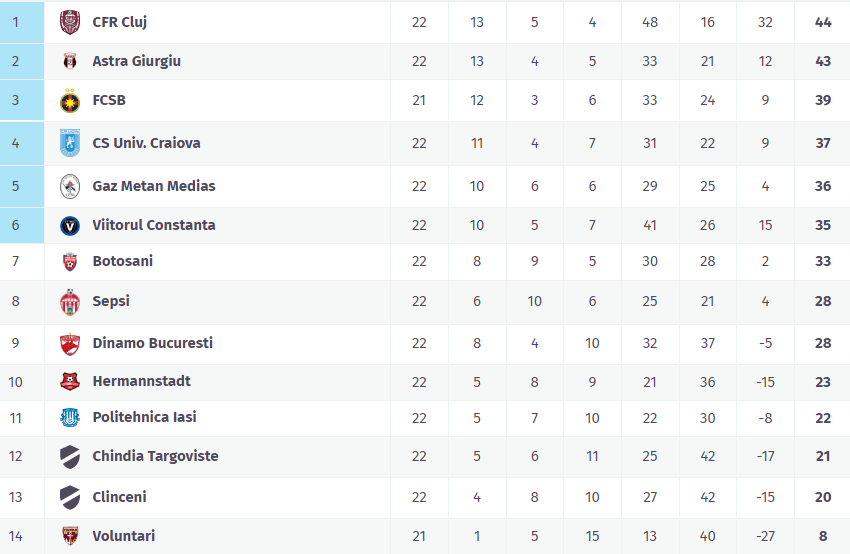This screenshot has height=554, width=850.
Task: Click the Botosani club crest
Action: 69,262
